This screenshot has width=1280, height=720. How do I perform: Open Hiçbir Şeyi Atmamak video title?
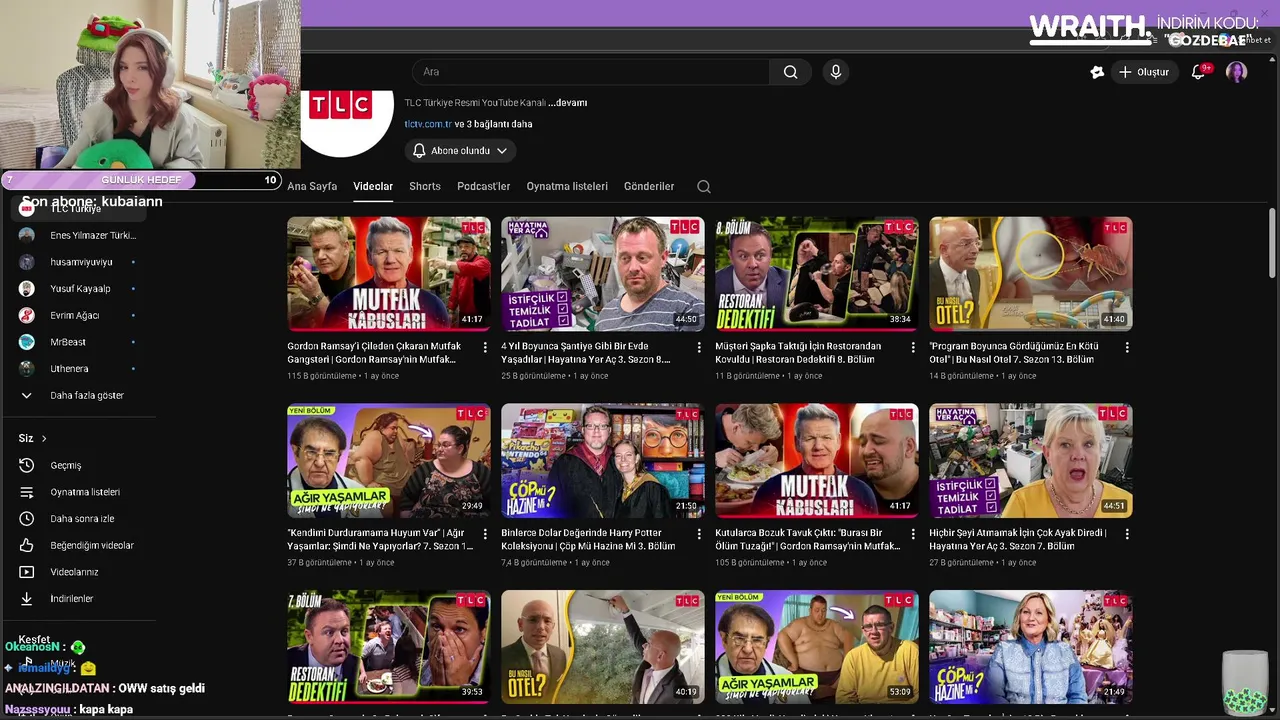(x=1018, y=539)
